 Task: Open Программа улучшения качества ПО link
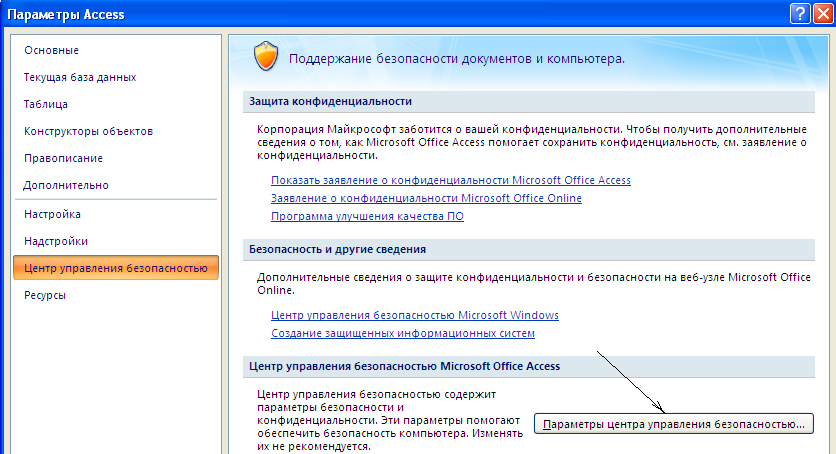[367, 216]
